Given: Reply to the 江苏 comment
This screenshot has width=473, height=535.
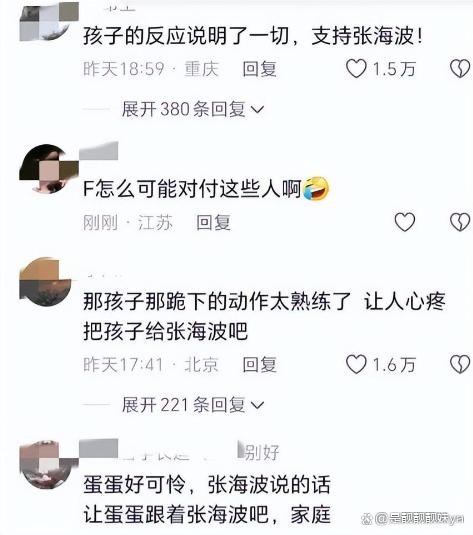Looking at the screenshot, I should pos(213,222).
